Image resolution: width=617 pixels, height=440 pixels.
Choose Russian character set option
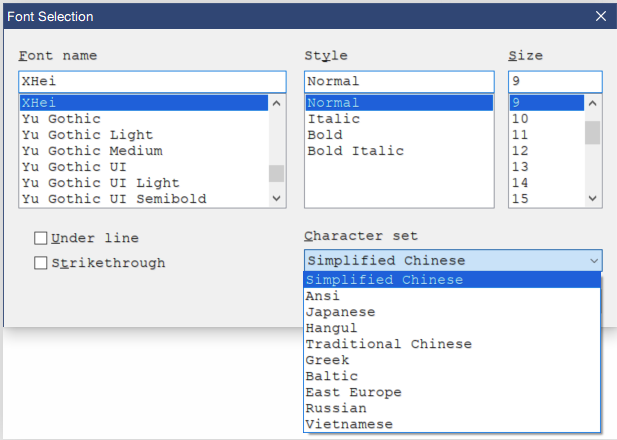337,408
